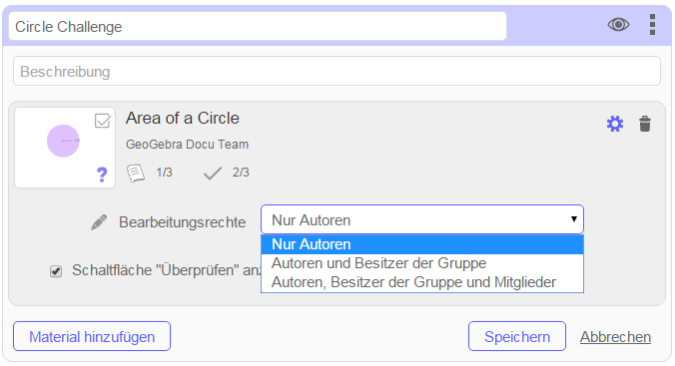
Task: Click the Material hinzufügen button
Action: point(92,336)
